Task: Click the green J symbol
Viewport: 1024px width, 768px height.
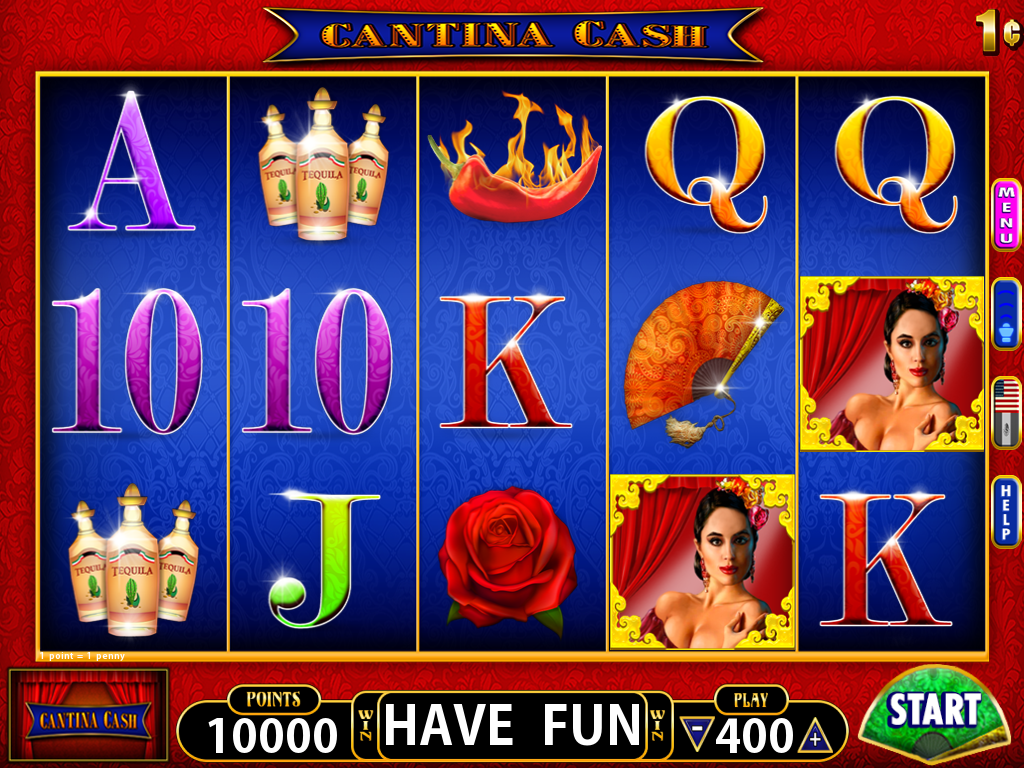Action: (x=324, y=560)
